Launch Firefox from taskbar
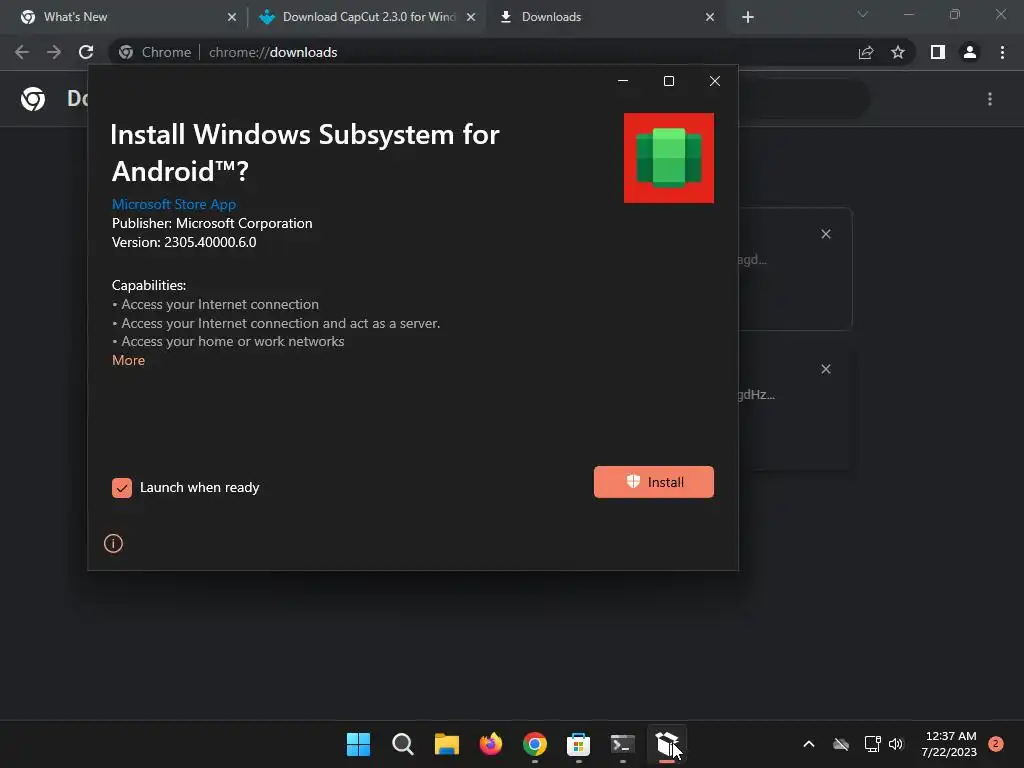Viewport: 1024px width, 768px height. click(x=491, y=744)
